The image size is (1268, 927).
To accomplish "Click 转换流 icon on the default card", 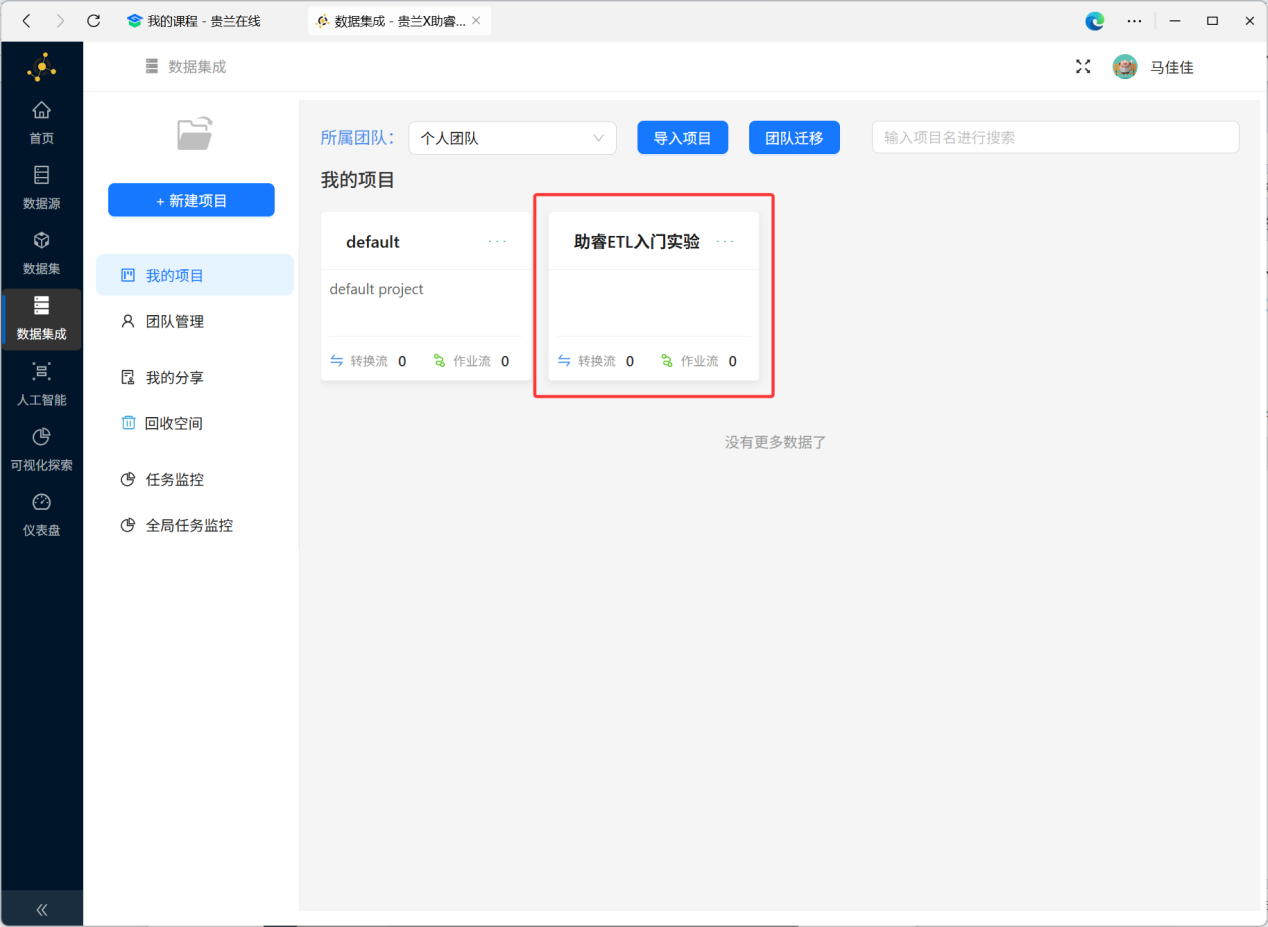I will (x=337, y=361).
